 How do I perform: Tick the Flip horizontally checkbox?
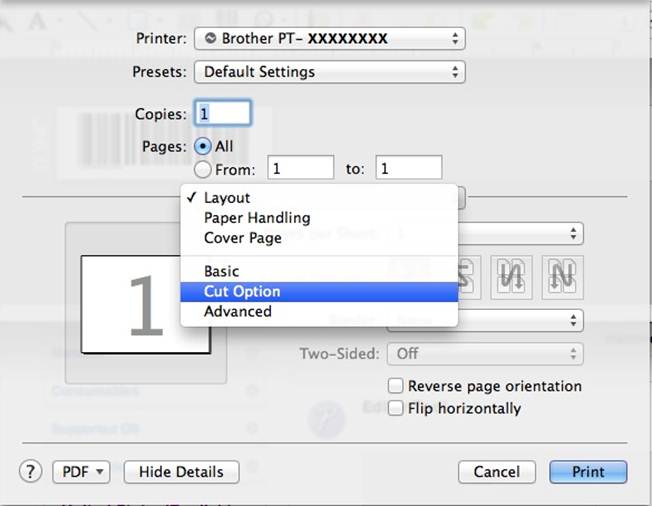(397, 408)
